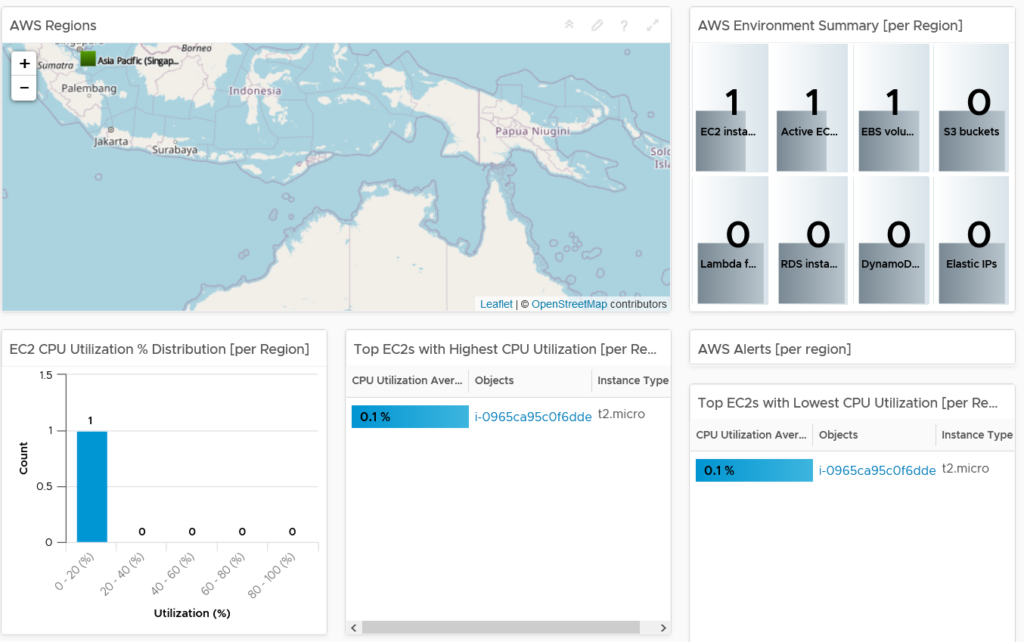
Task: Edit the AWS Regions widget
Action: [x=597, y=25]
